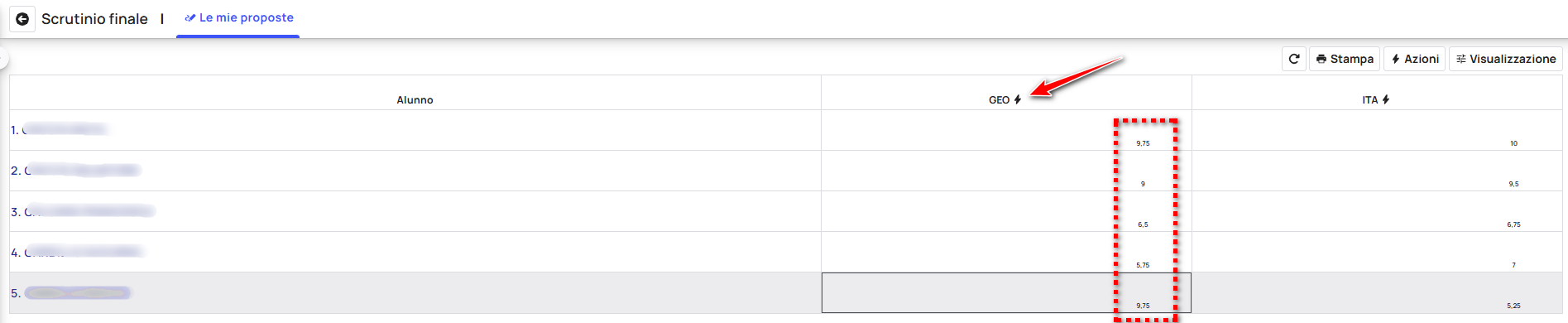Screen dimensions: 1568x323
Task: Open the Stampa print button
Action: coord(1345,59)
